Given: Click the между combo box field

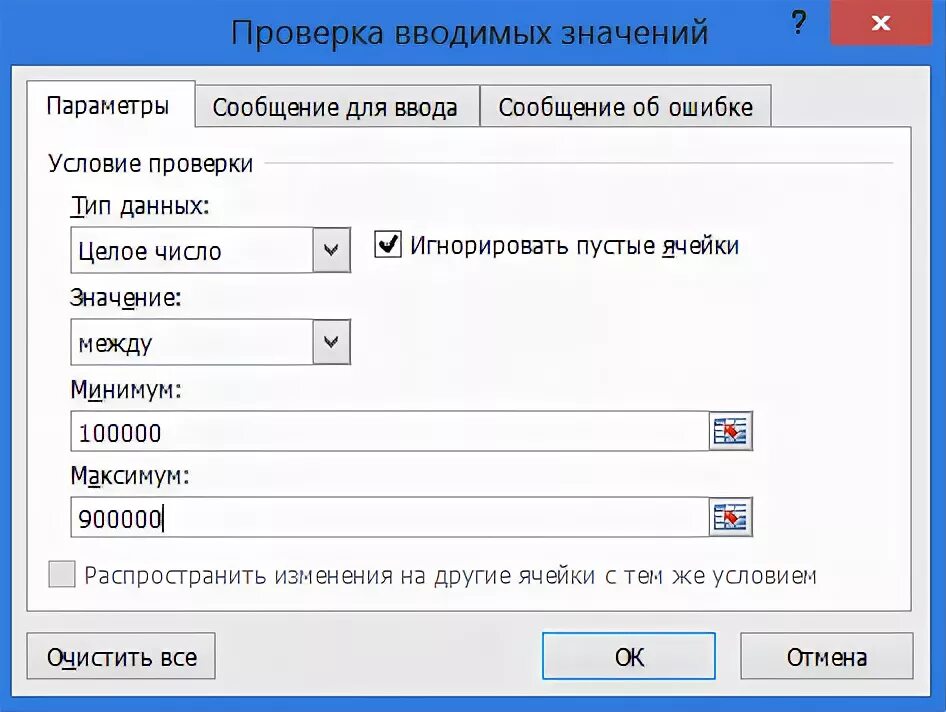Looking at the screenshot, I should point(192,344).
